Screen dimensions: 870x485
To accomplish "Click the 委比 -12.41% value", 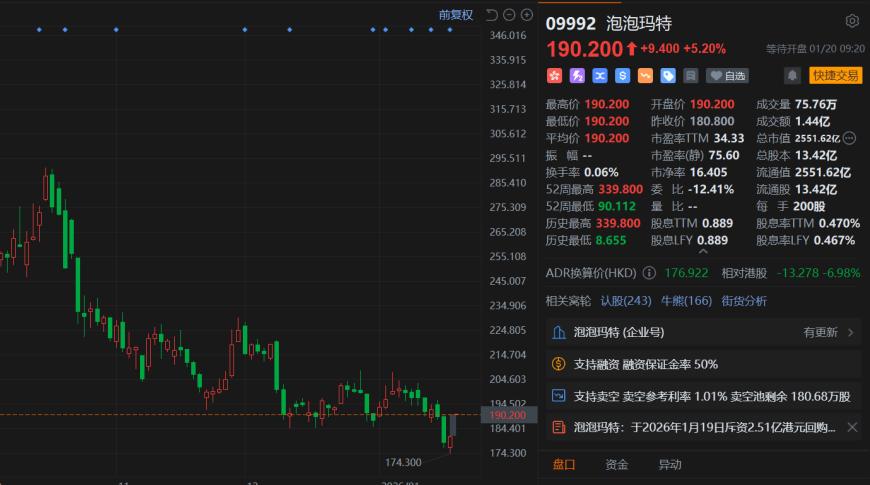I will pos(711,189).
